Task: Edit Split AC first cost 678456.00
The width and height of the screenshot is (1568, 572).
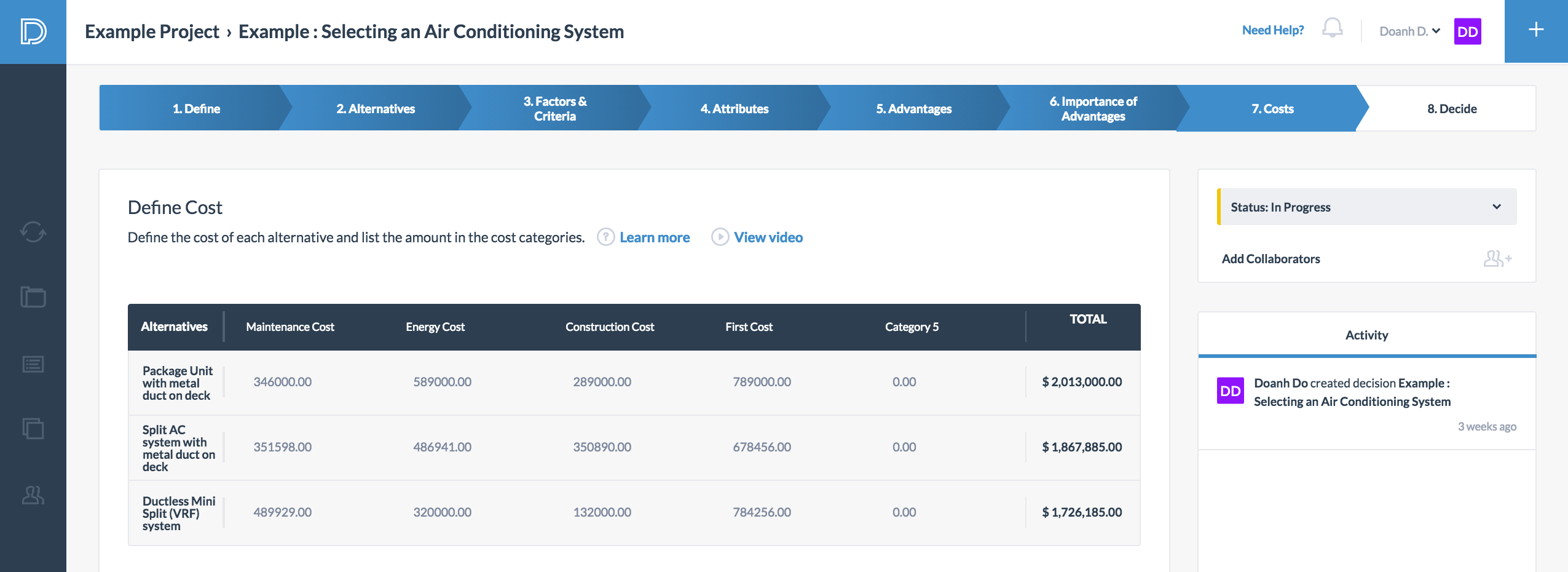Action: (762, 447)
